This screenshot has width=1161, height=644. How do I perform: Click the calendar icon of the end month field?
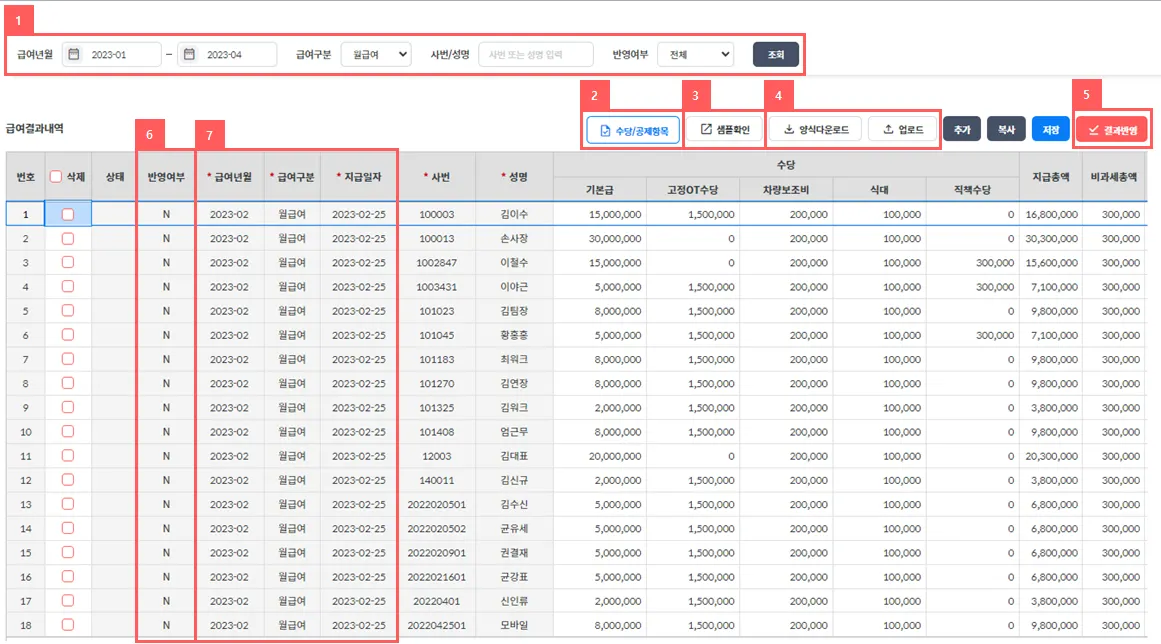190,55
